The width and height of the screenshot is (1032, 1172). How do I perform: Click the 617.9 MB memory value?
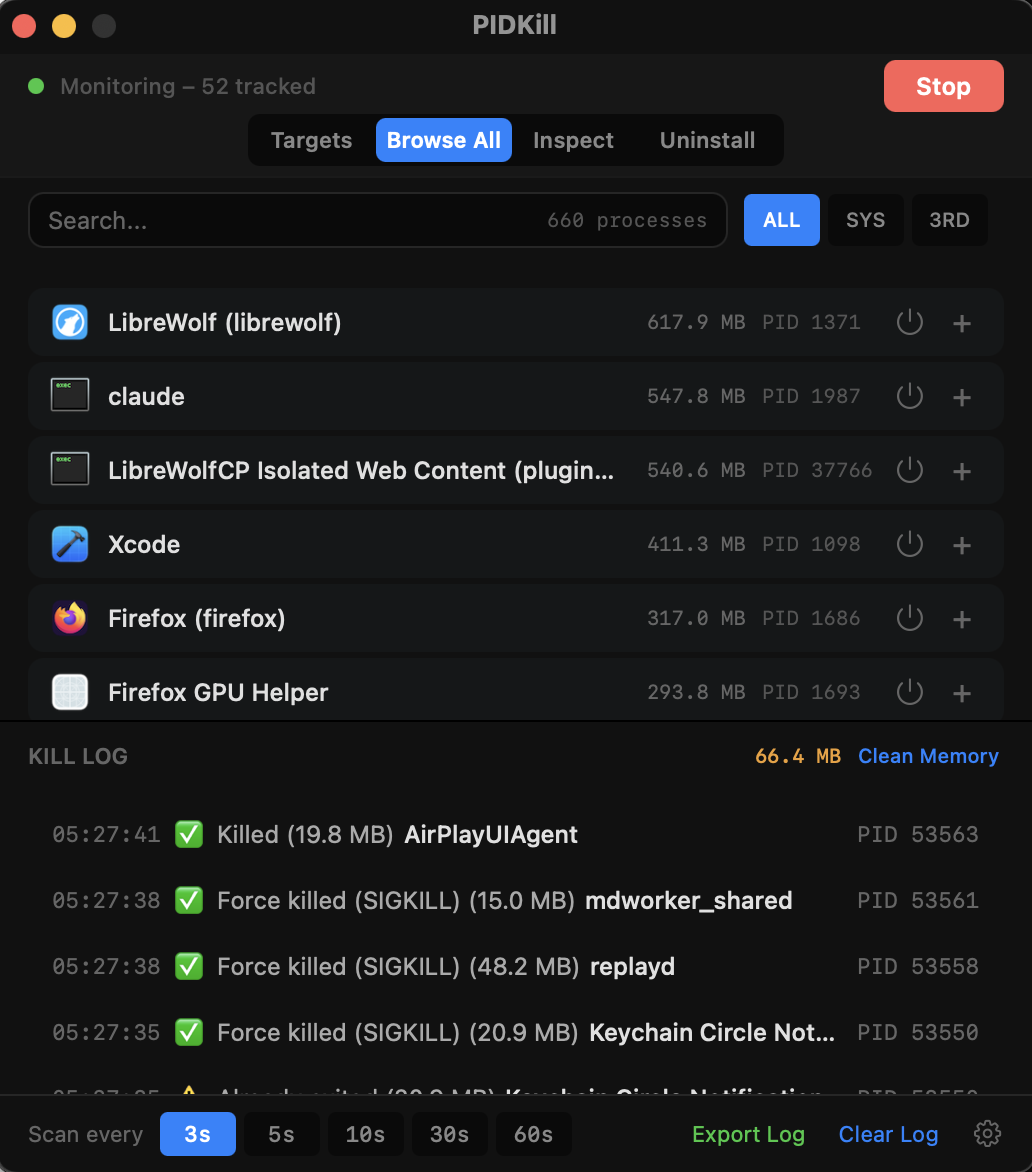click(x=696, y=322)
